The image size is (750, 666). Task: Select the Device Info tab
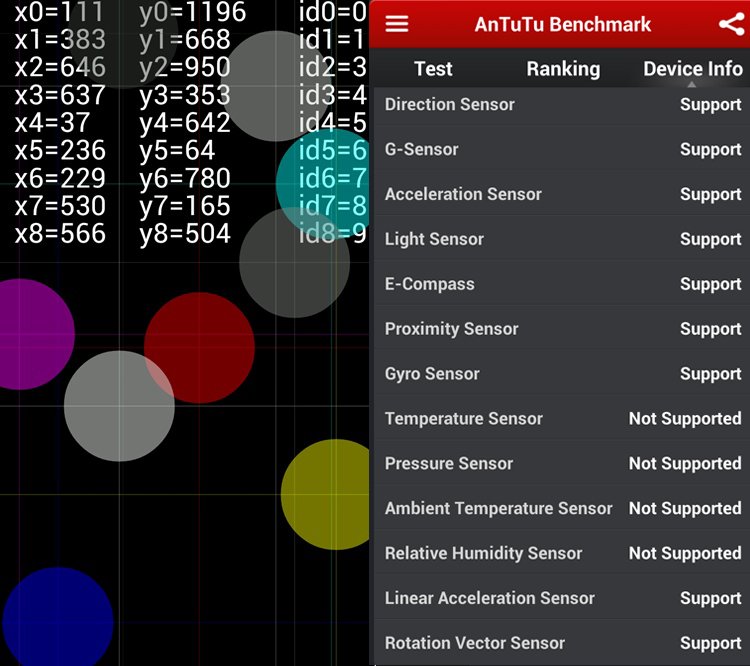click(692, 69)
